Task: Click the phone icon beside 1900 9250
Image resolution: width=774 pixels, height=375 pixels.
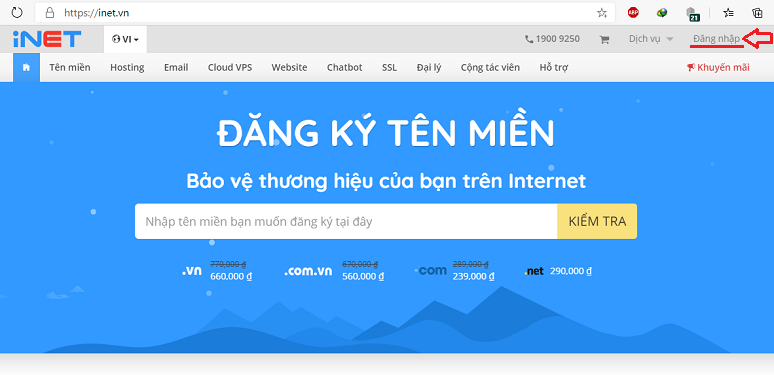Action: pos(529,39)
